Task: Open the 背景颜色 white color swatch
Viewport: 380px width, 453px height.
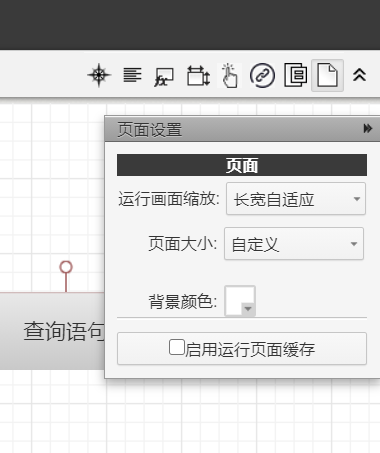Action: [240, 301]
